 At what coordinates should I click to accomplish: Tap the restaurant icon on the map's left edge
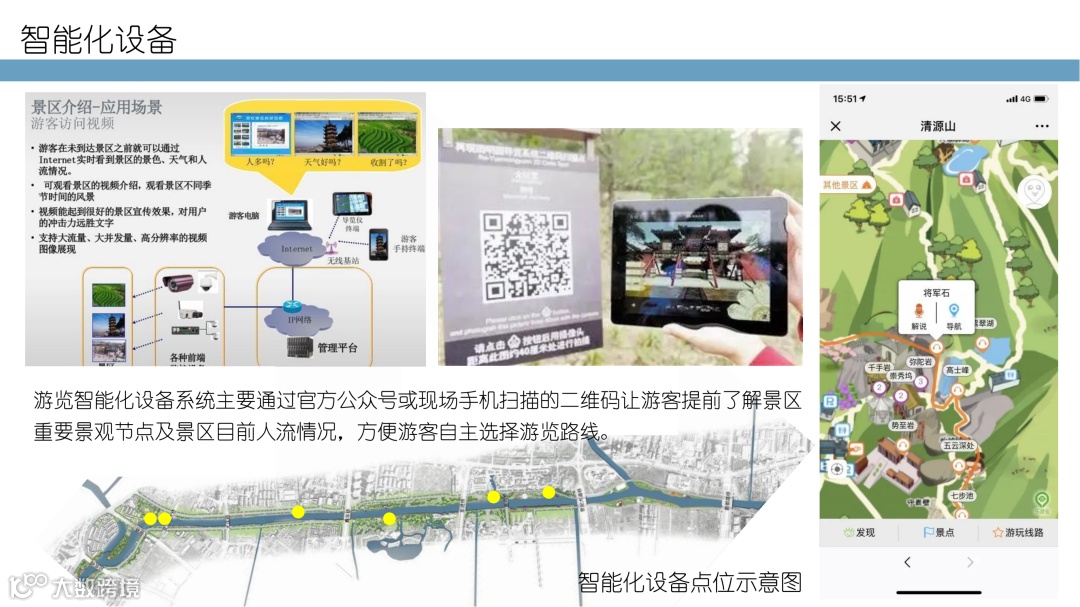pyautogui.click(x=842, y=431)
